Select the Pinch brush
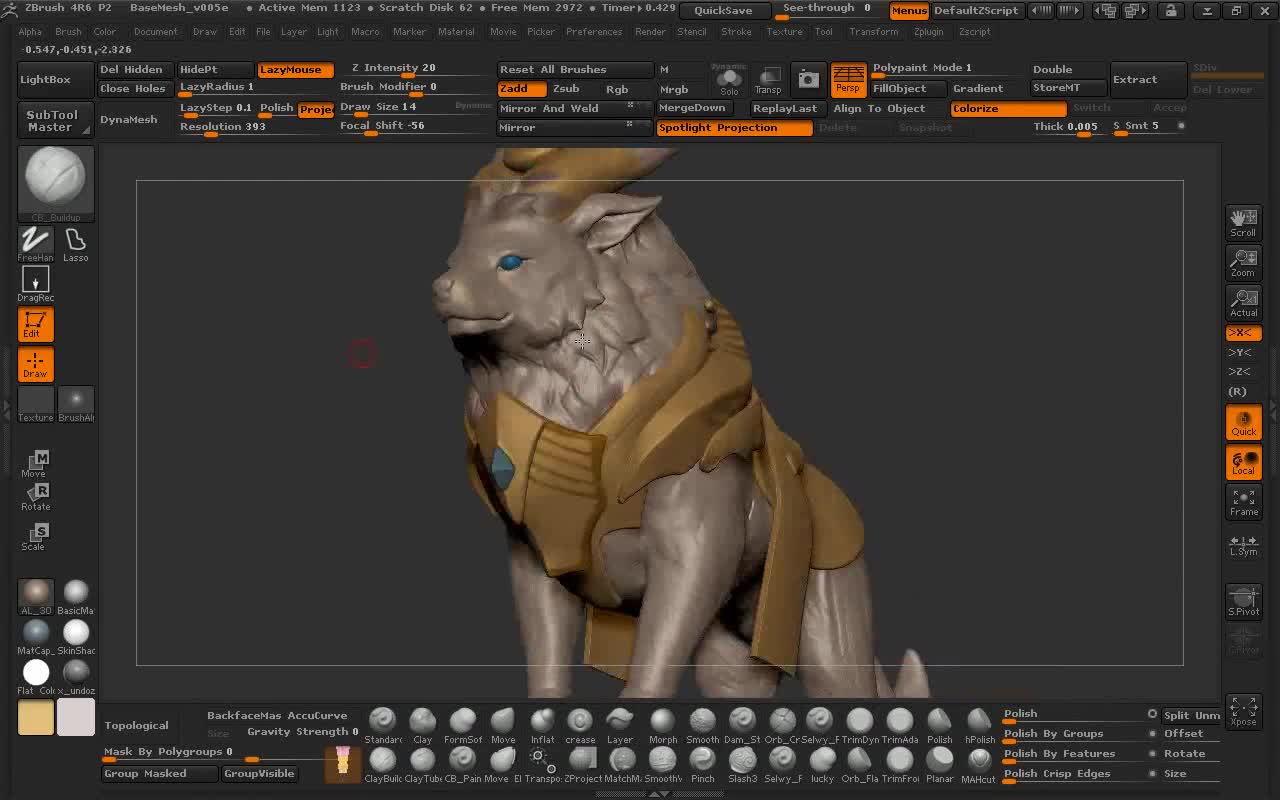Viewport: 1280px width, 800px height. click(x=703, y=765)
